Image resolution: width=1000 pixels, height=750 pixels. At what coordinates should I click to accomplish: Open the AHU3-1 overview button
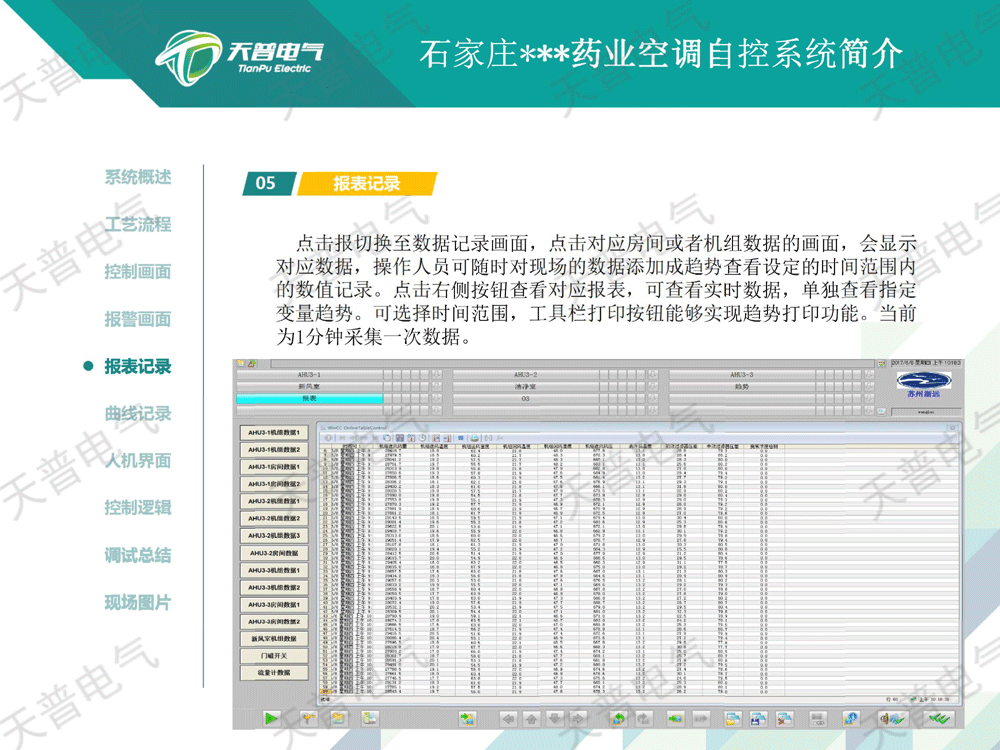point(309,375)
